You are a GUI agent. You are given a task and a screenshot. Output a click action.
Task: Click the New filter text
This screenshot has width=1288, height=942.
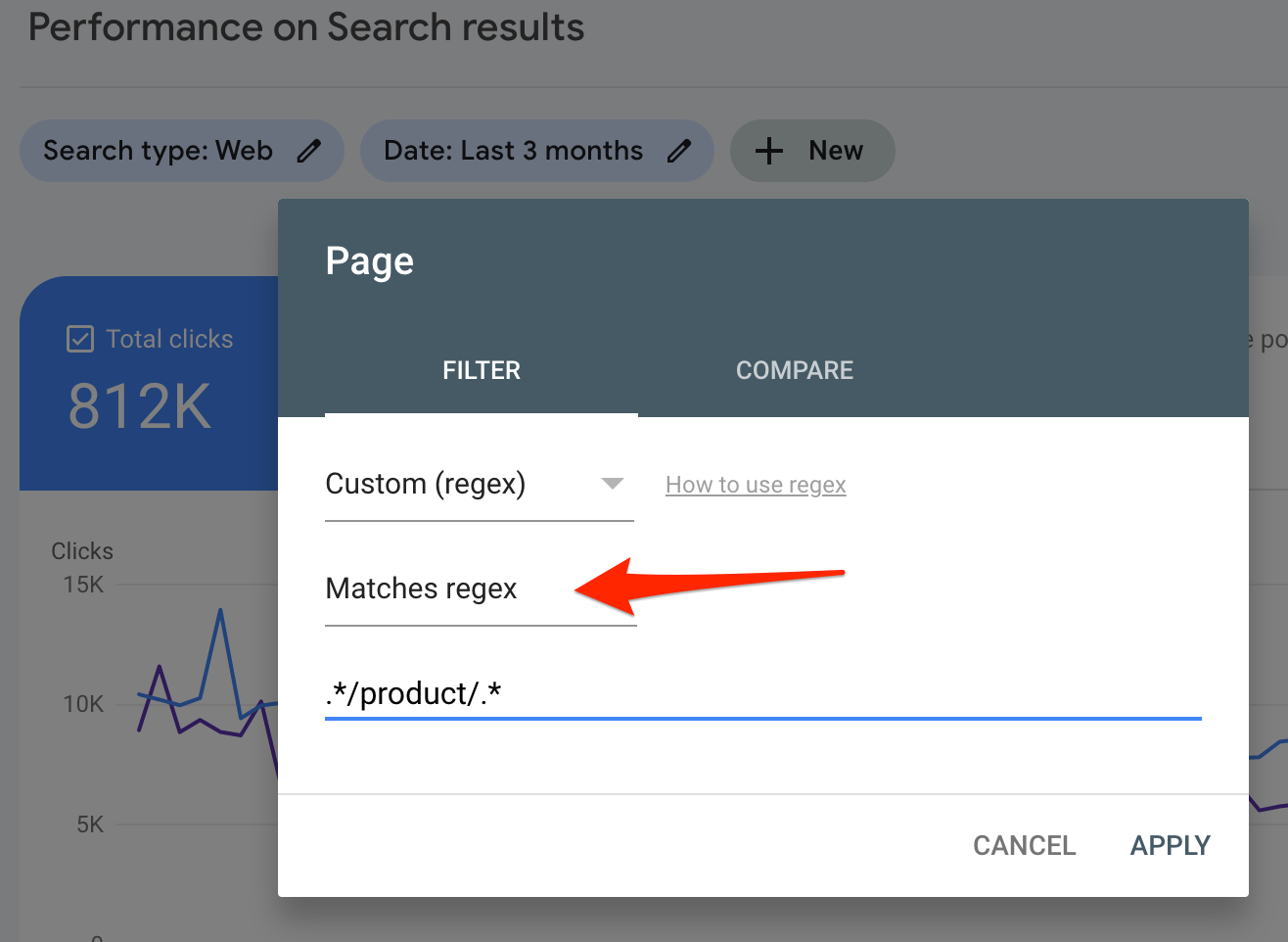click(836, 151)
